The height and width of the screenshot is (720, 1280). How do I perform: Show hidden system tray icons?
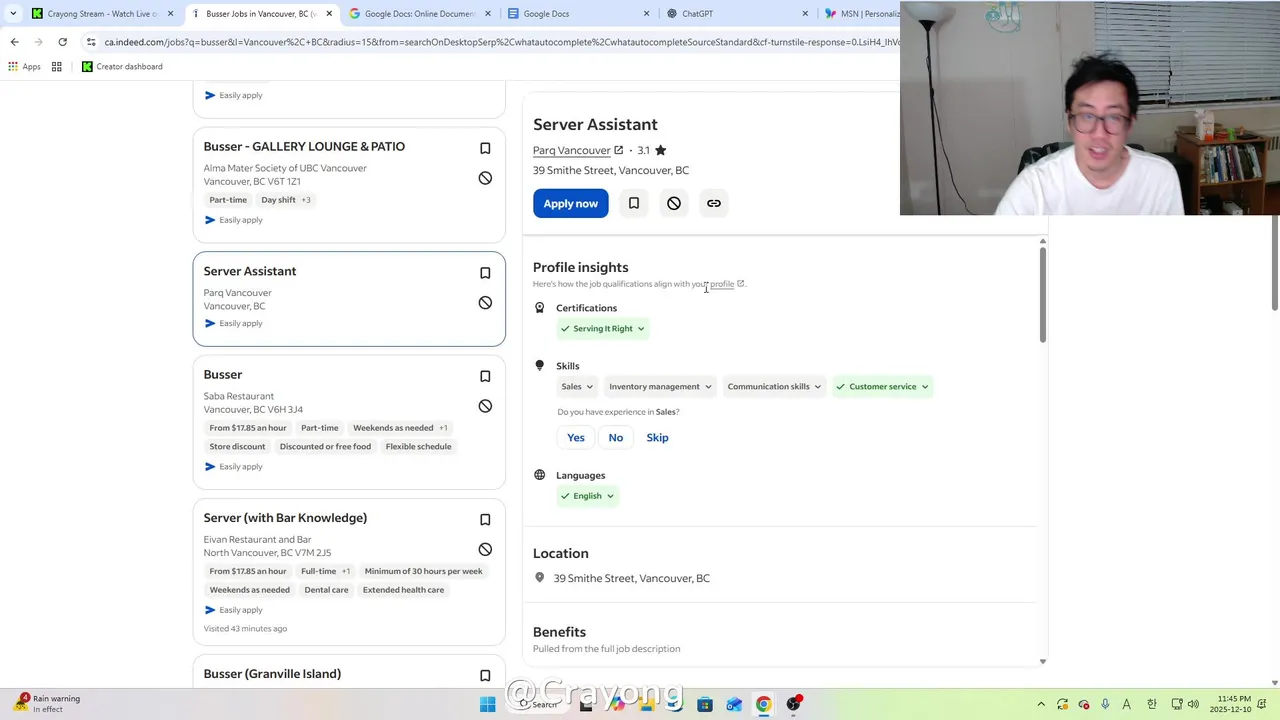[x=1041, y=704]
